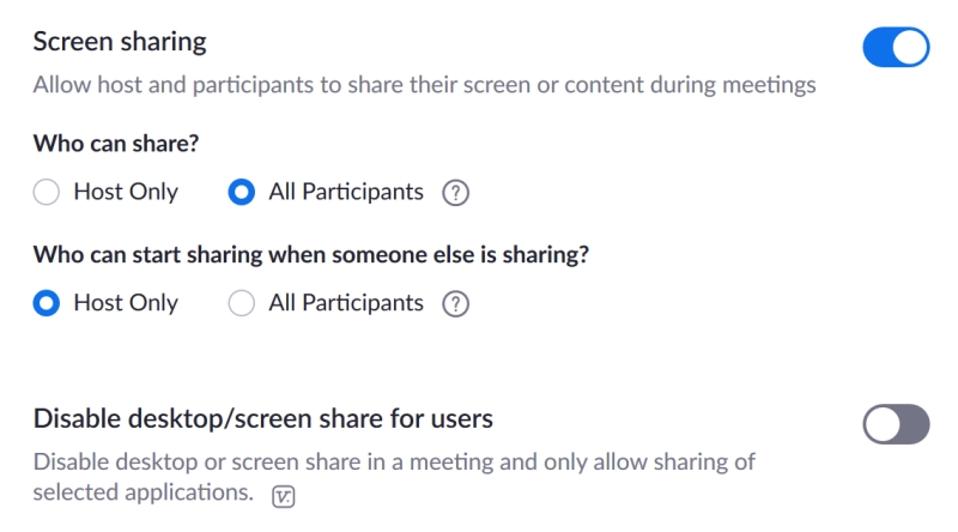Click the 'selected applications.' text line

coord(143,493)
